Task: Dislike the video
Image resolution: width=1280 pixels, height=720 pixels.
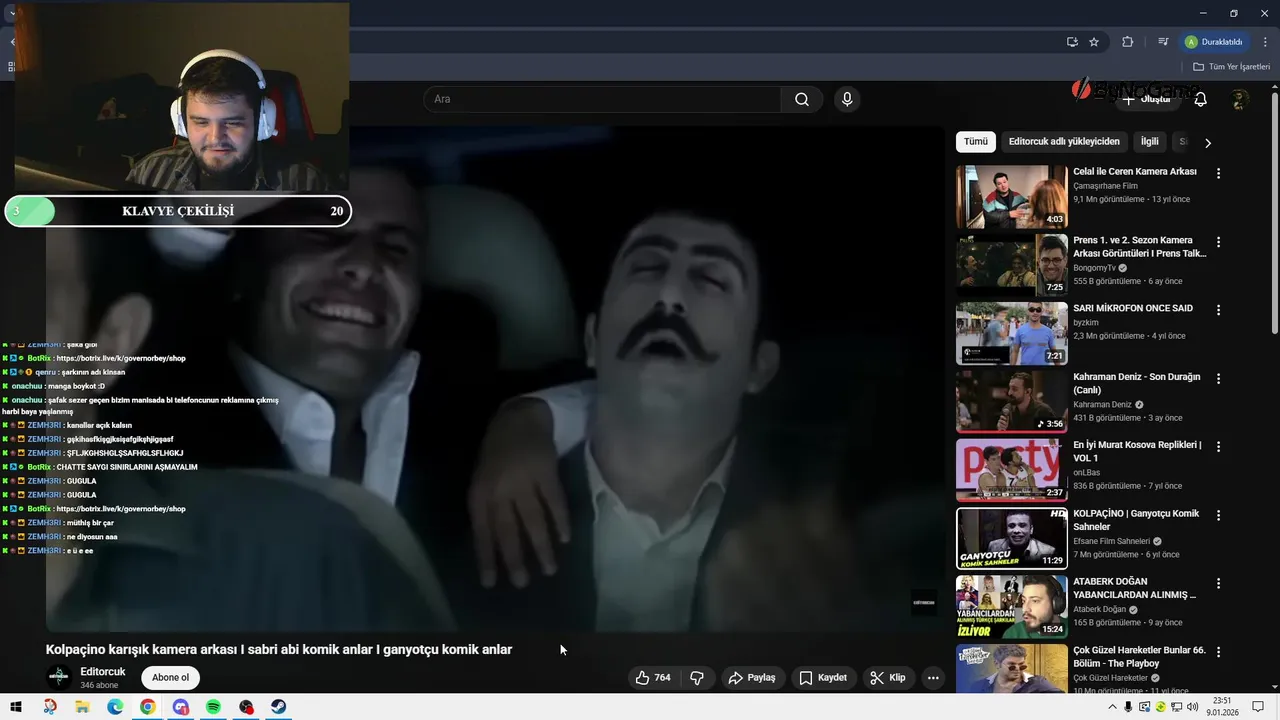Action: pyautogui.click(x=697, y=677)
